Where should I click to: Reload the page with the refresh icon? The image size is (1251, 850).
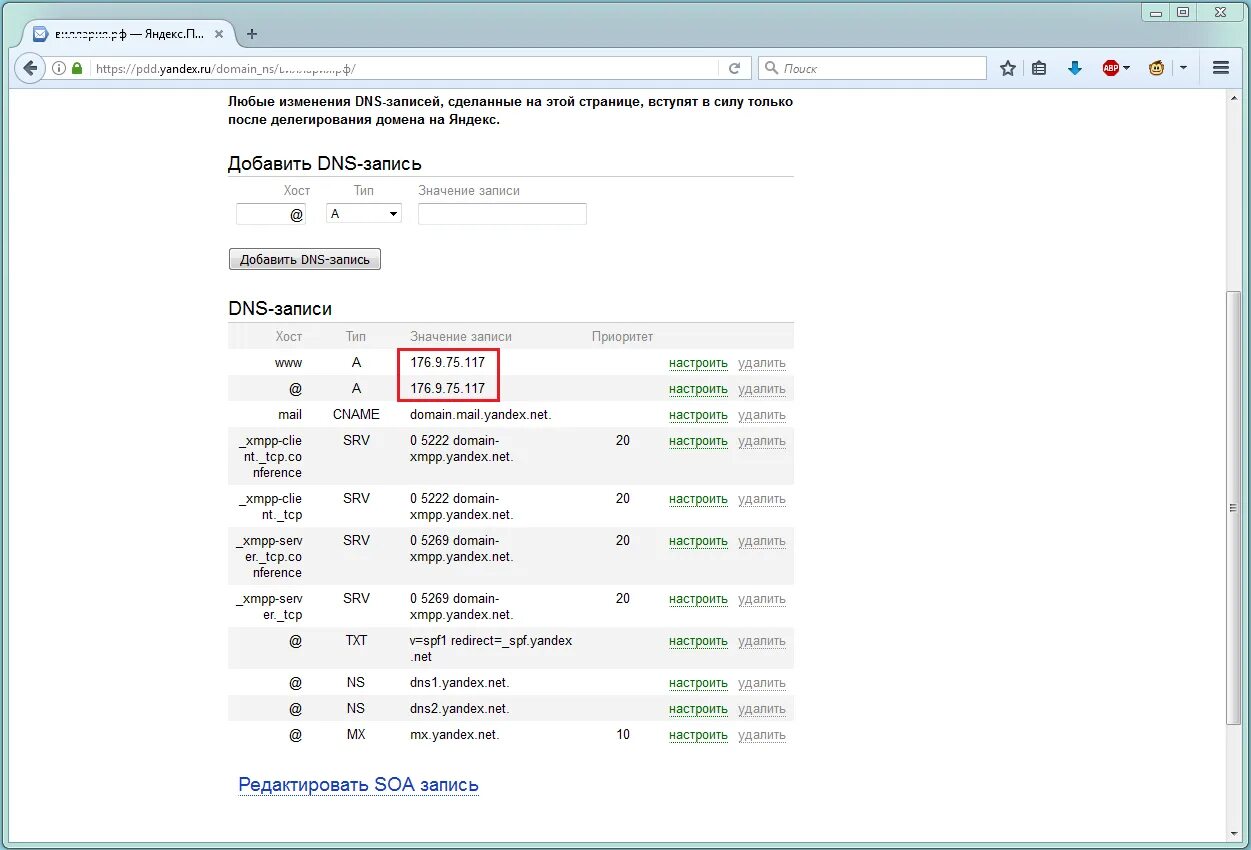734,68
